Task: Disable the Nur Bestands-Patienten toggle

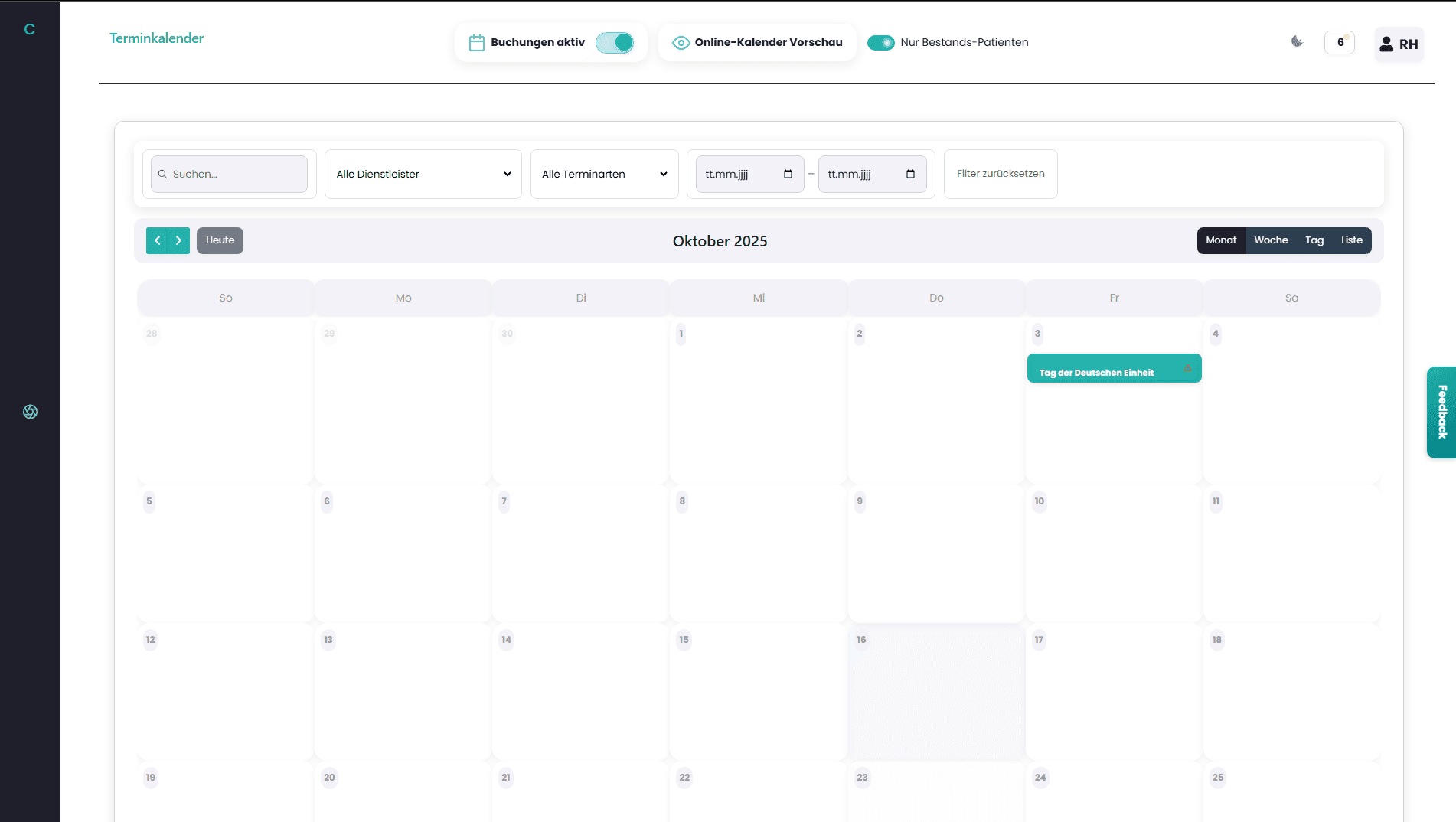Action: coord(880,42)
